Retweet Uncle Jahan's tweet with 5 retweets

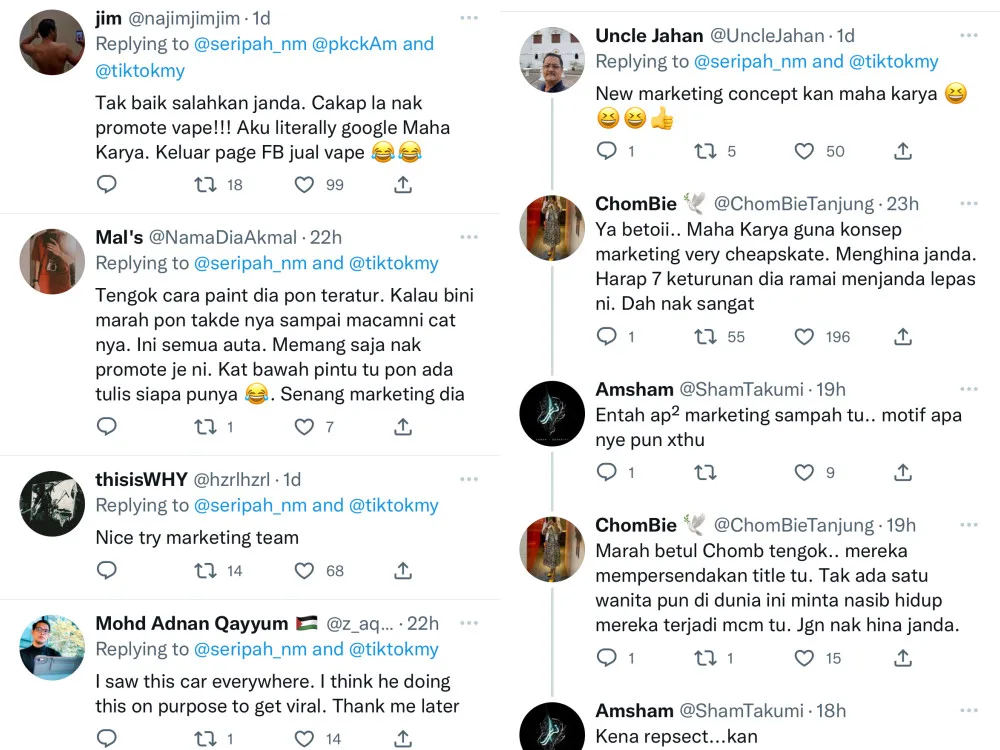705,151
